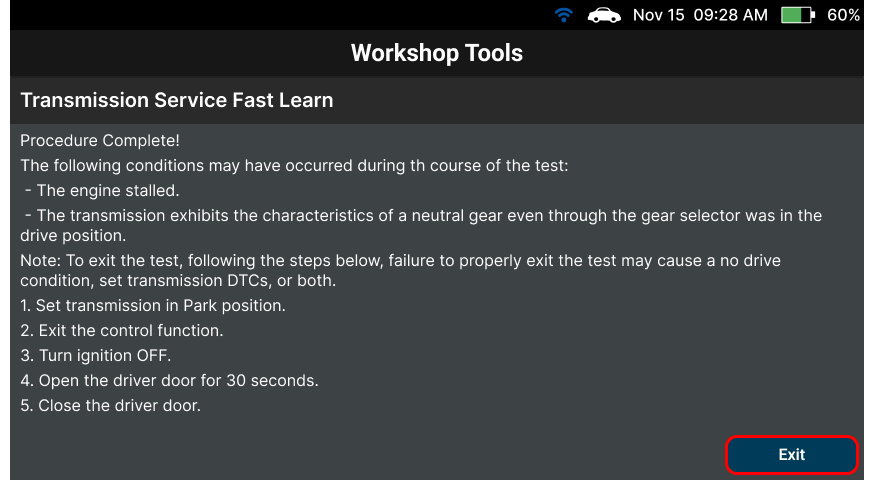Tap the Wi-Fi signal icon
Screen dimensions: 874x480
click(564, 15)
